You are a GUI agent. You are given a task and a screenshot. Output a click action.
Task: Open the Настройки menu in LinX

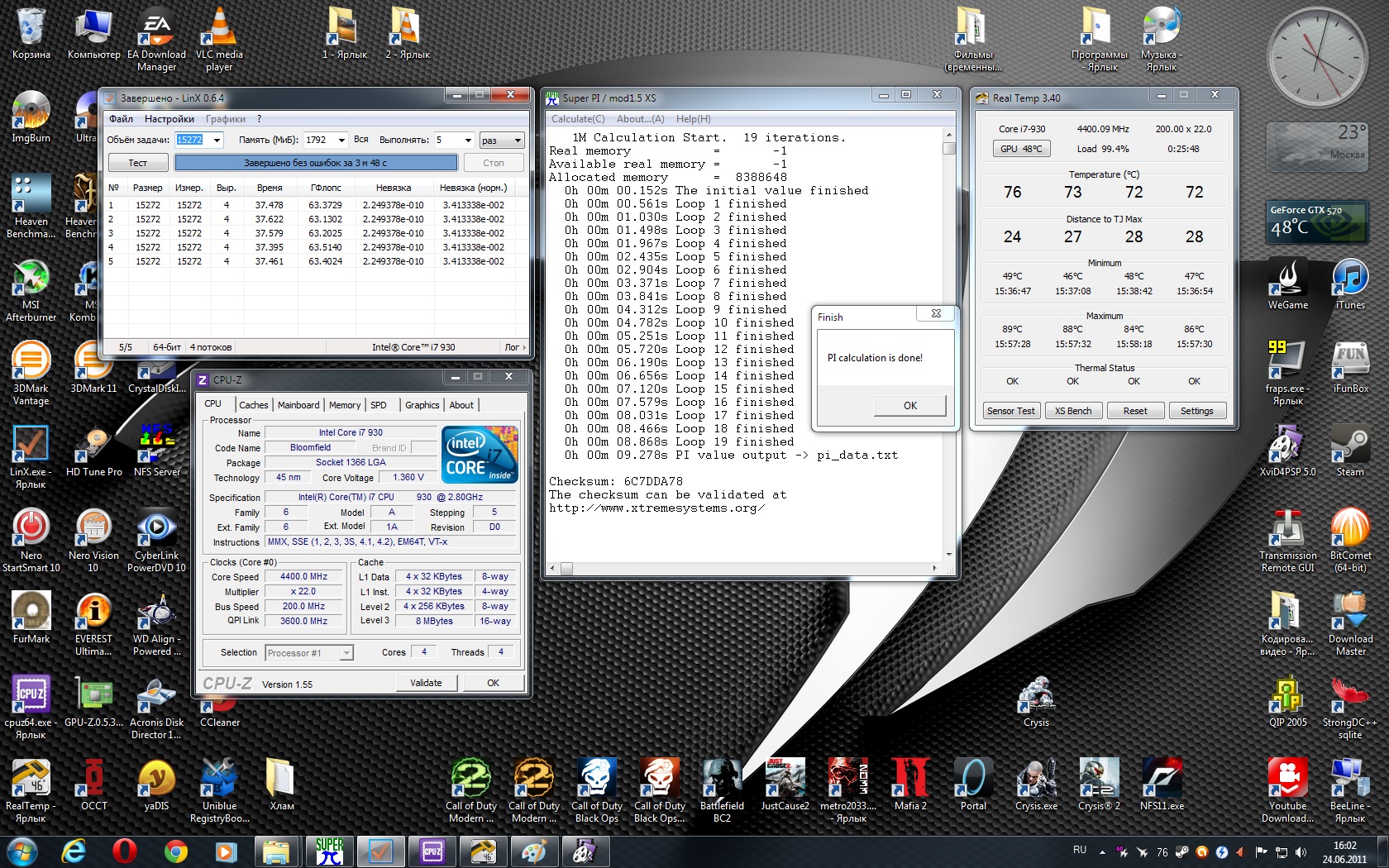click(169, 119)
